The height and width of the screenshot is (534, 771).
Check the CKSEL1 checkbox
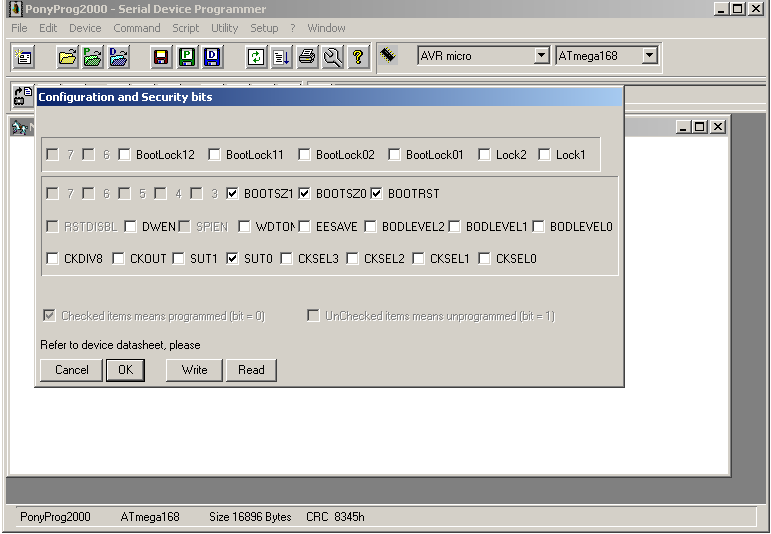(418, 259)
